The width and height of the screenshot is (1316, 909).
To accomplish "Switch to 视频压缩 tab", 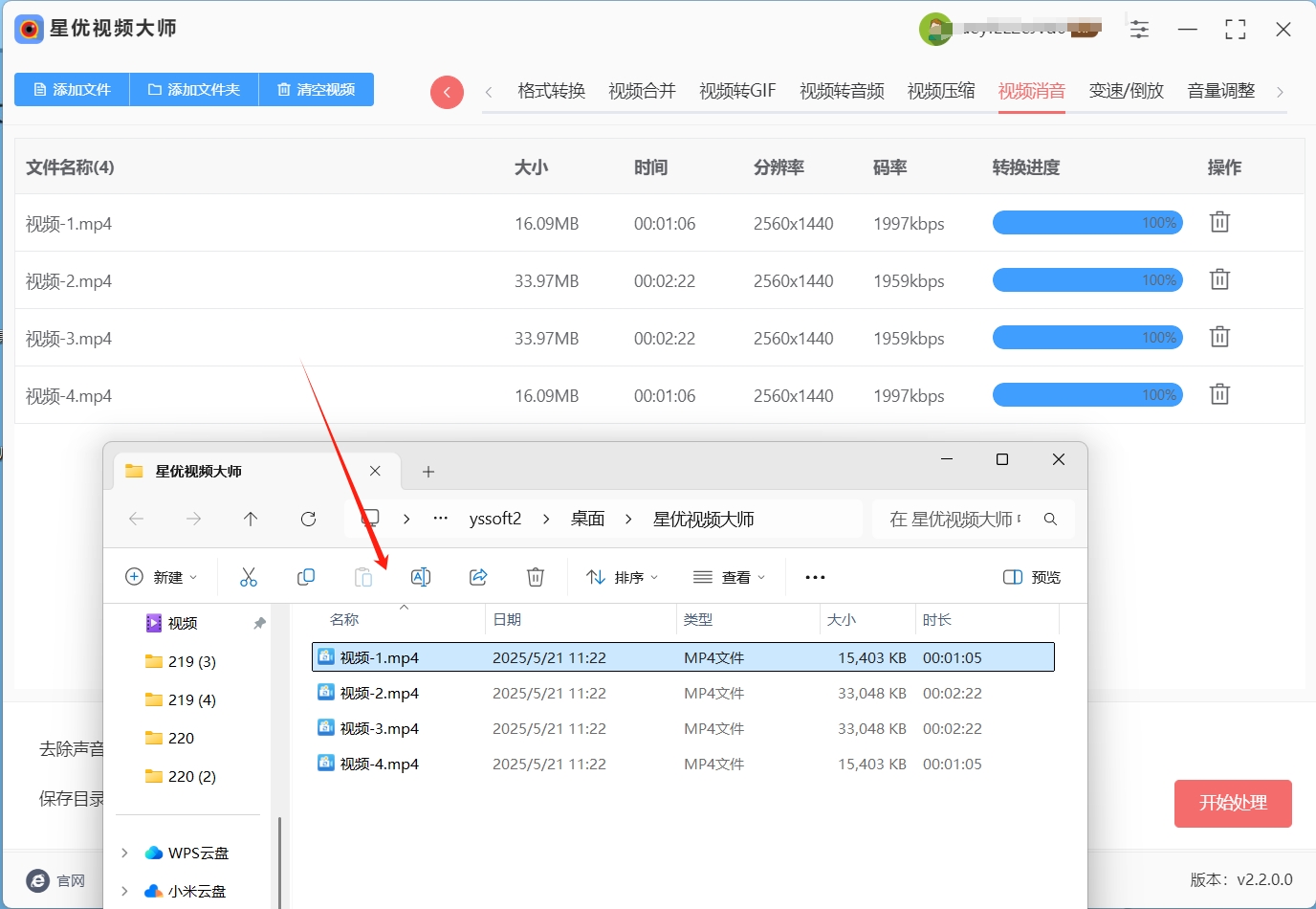I will coord(941,91).
